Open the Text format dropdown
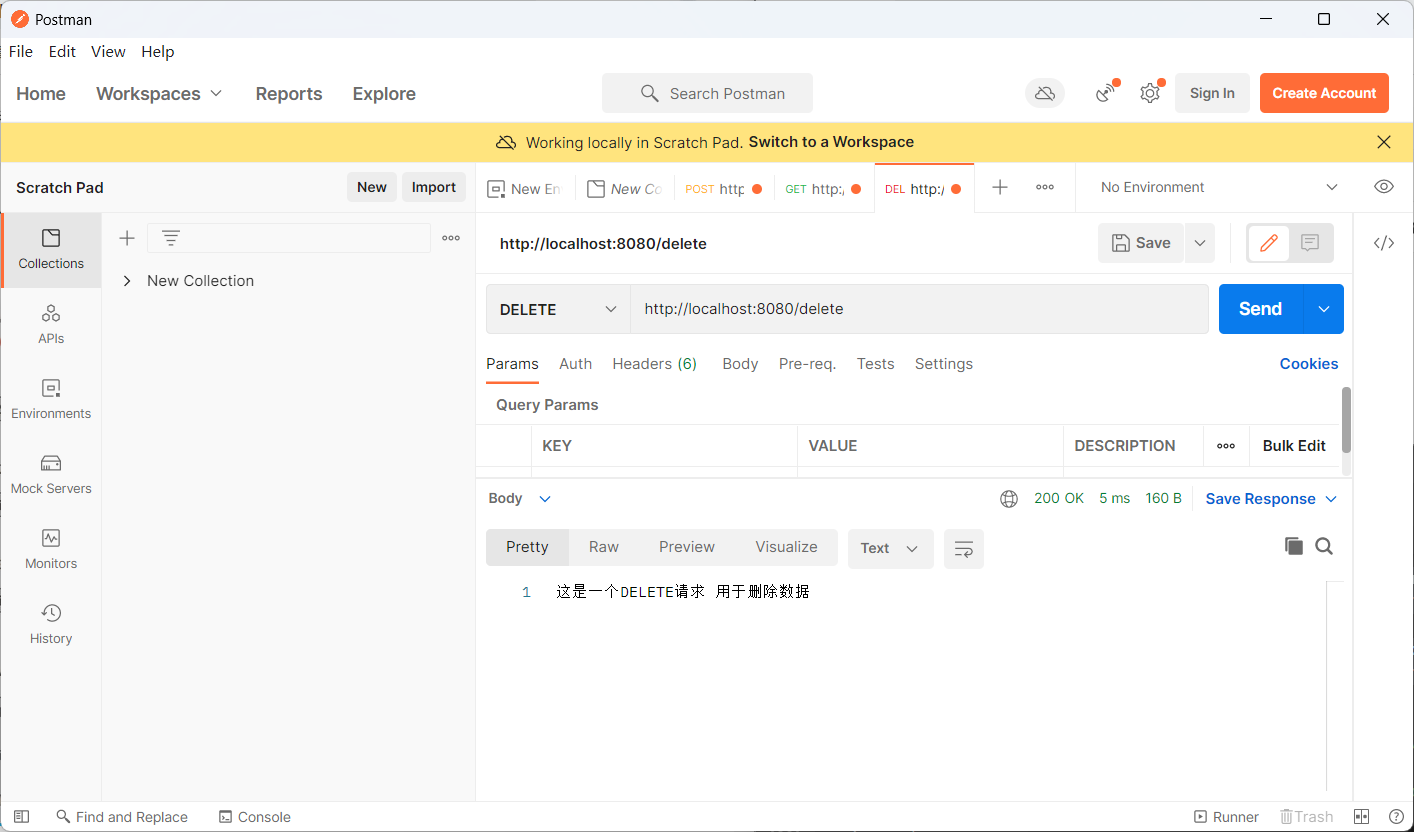 890,548
